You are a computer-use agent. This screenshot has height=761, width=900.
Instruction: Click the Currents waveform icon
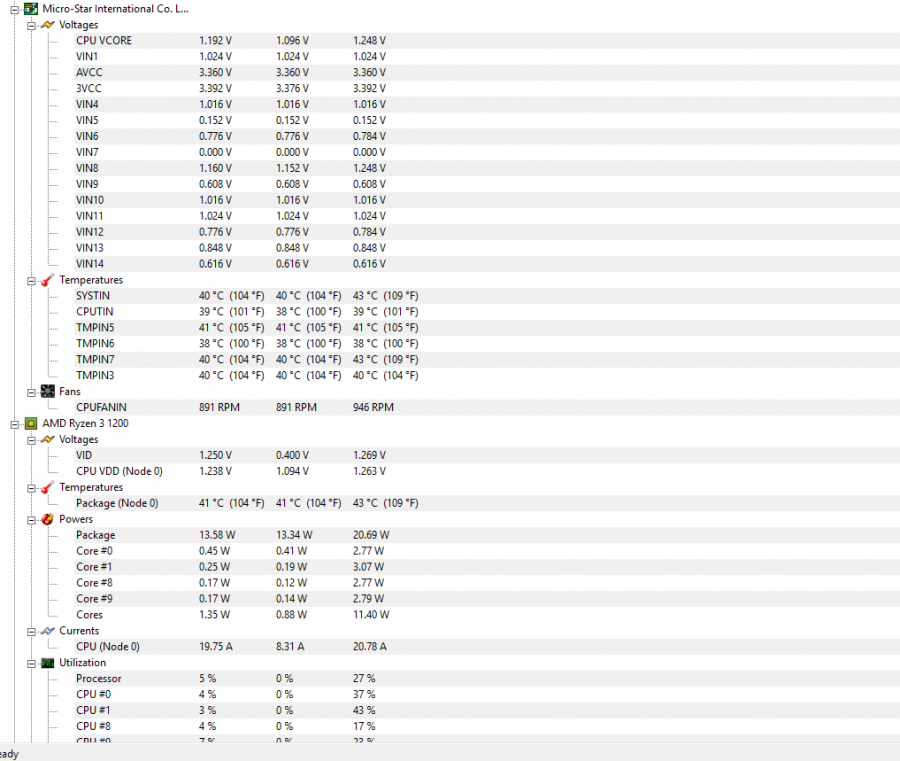pos(48,631)
